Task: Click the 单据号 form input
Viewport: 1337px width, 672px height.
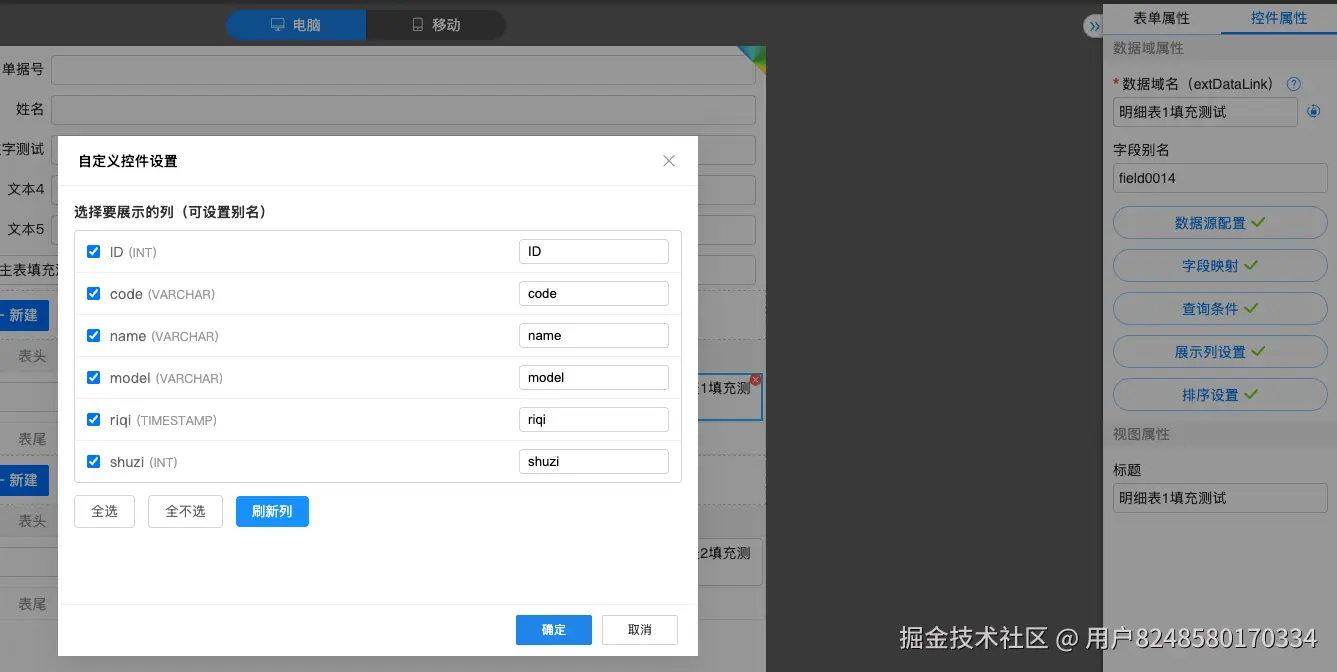Action: click(403, 70)
